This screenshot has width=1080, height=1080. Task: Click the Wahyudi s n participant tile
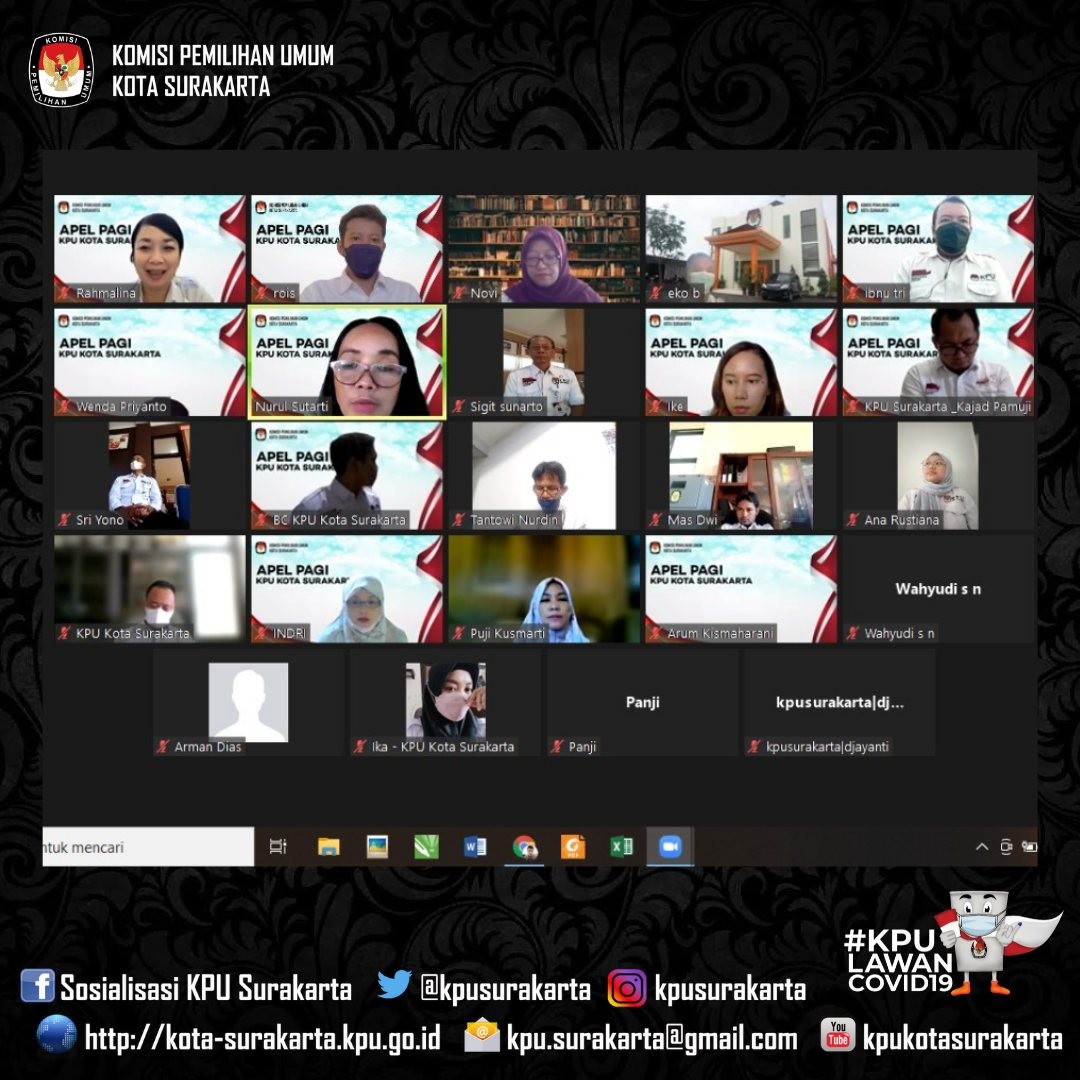(938, 588)
